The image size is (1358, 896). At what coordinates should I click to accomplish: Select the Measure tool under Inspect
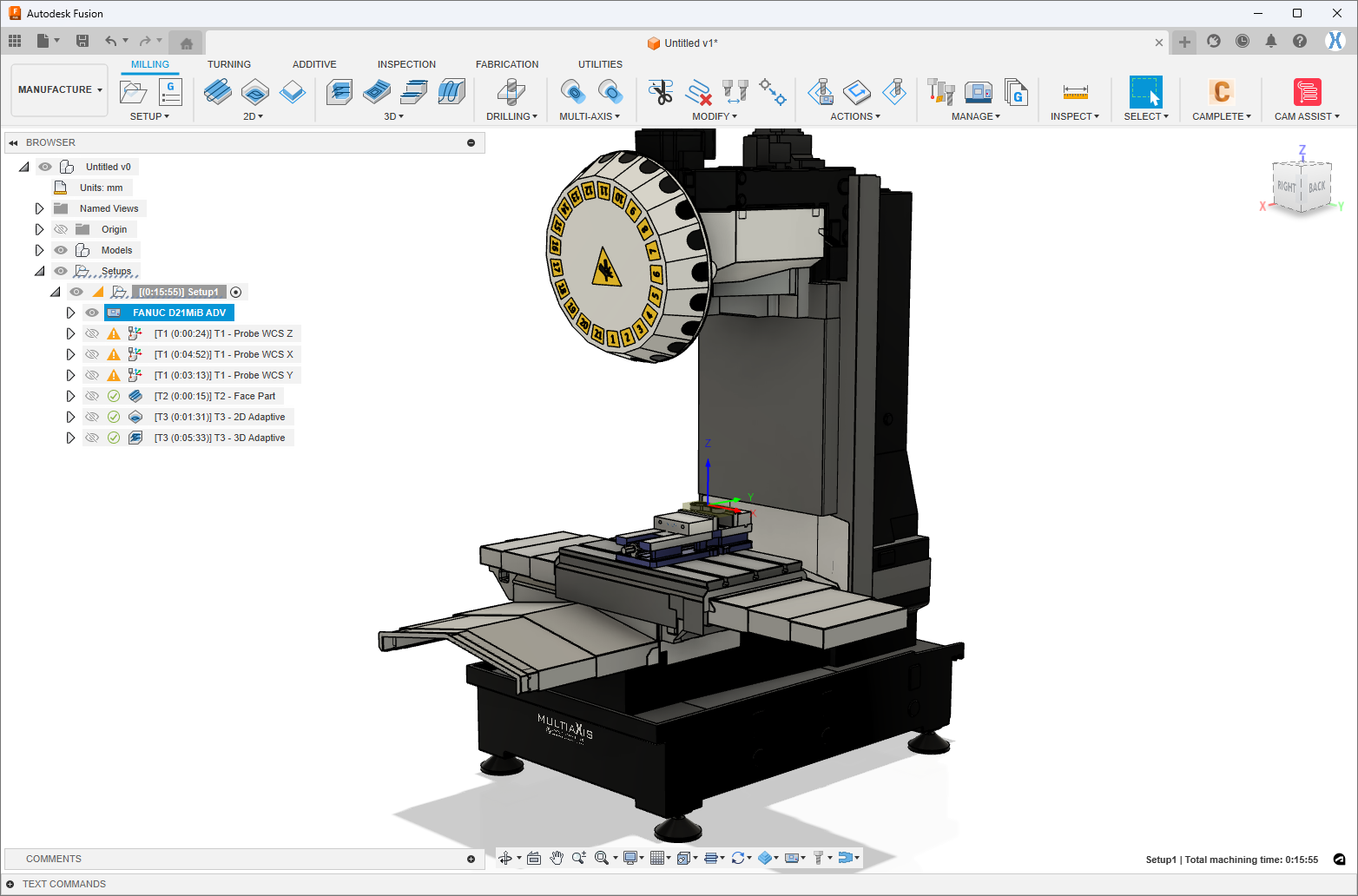point(1075,92)
